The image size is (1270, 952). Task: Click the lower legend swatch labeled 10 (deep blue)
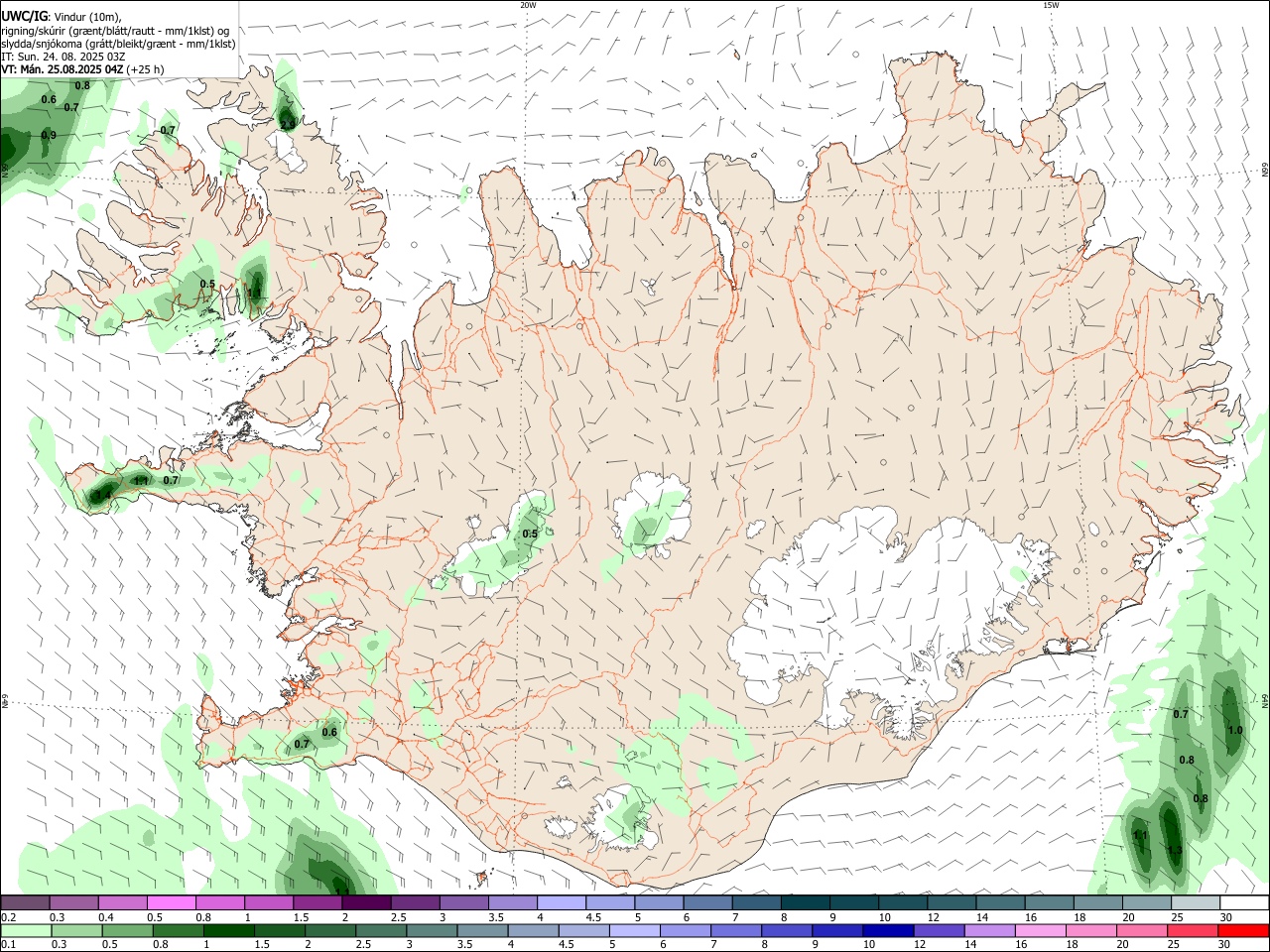(889, 930)
